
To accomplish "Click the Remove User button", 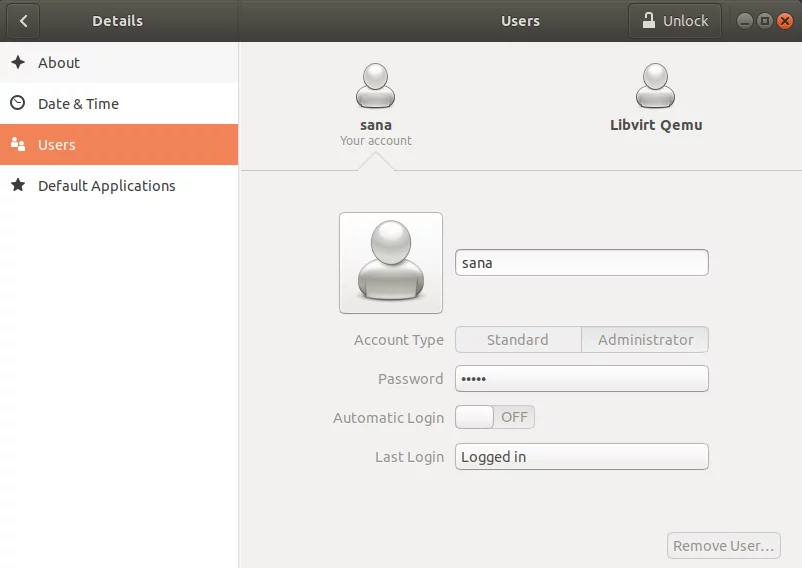I will pos(723,546).
